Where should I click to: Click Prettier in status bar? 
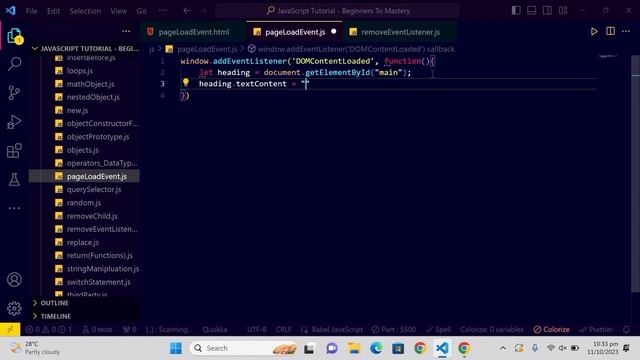click(596, 329)
